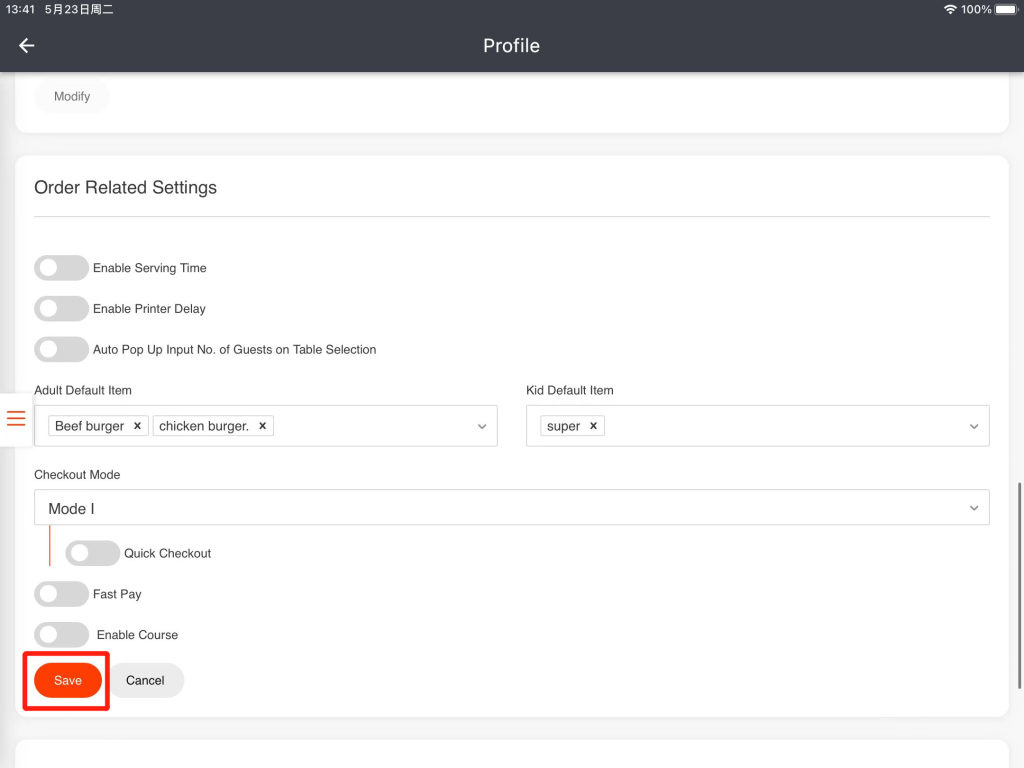Click Cancel button beside Save
The height and width of the screenshot is (768, 1024).
click(145, 680)
